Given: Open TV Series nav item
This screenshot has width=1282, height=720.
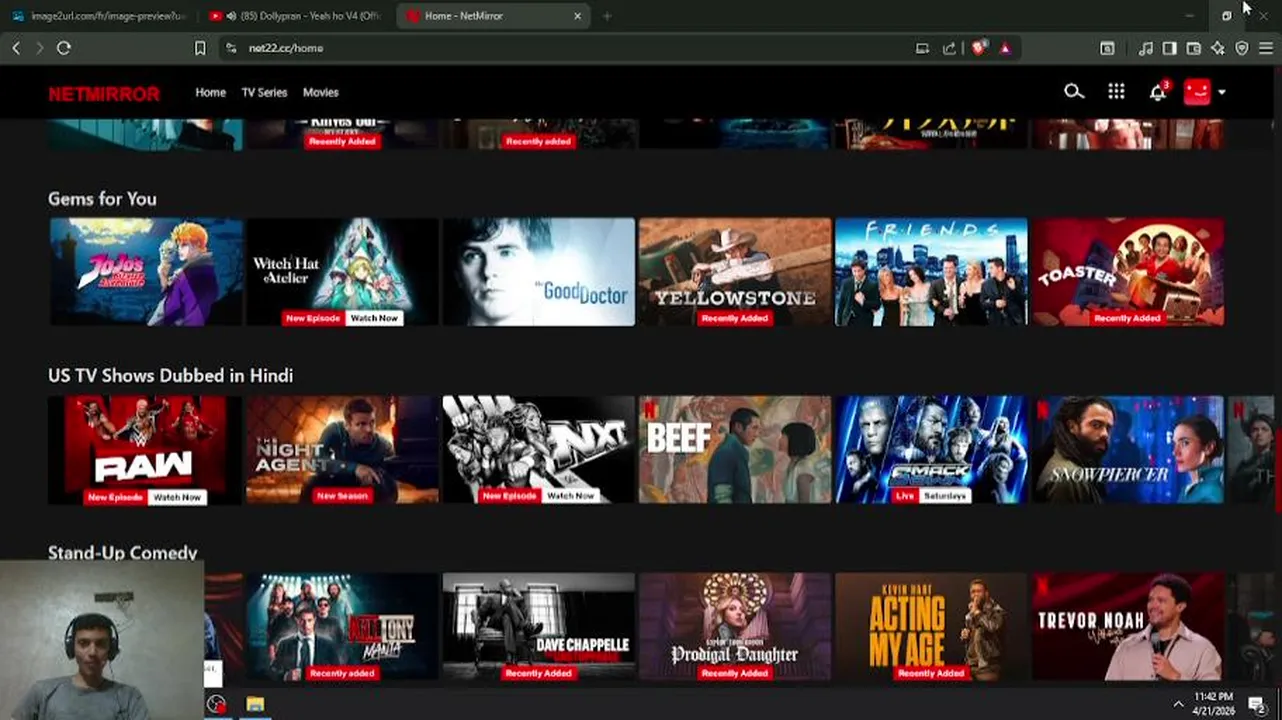Looking at the screenshot, I should click(x=264, y=92).
